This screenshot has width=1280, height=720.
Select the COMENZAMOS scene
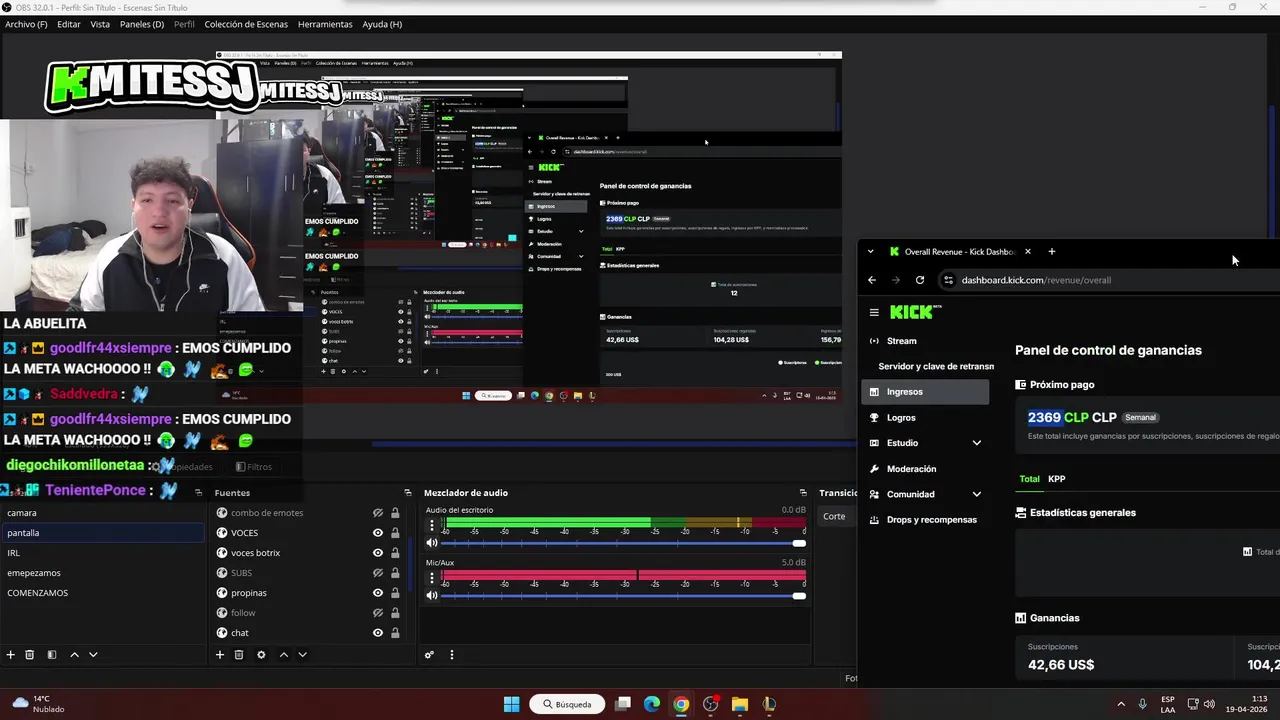tap(103, 593)
